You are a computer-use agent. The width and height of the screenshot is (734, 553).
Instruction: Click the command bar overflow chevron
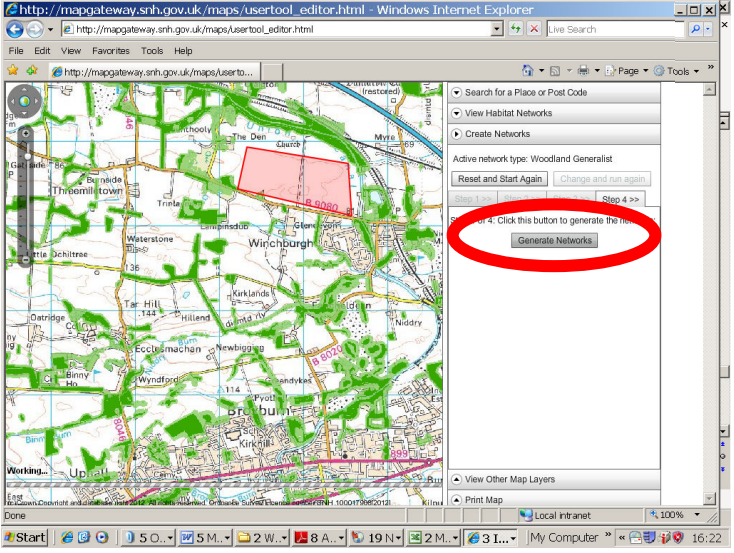711,67
